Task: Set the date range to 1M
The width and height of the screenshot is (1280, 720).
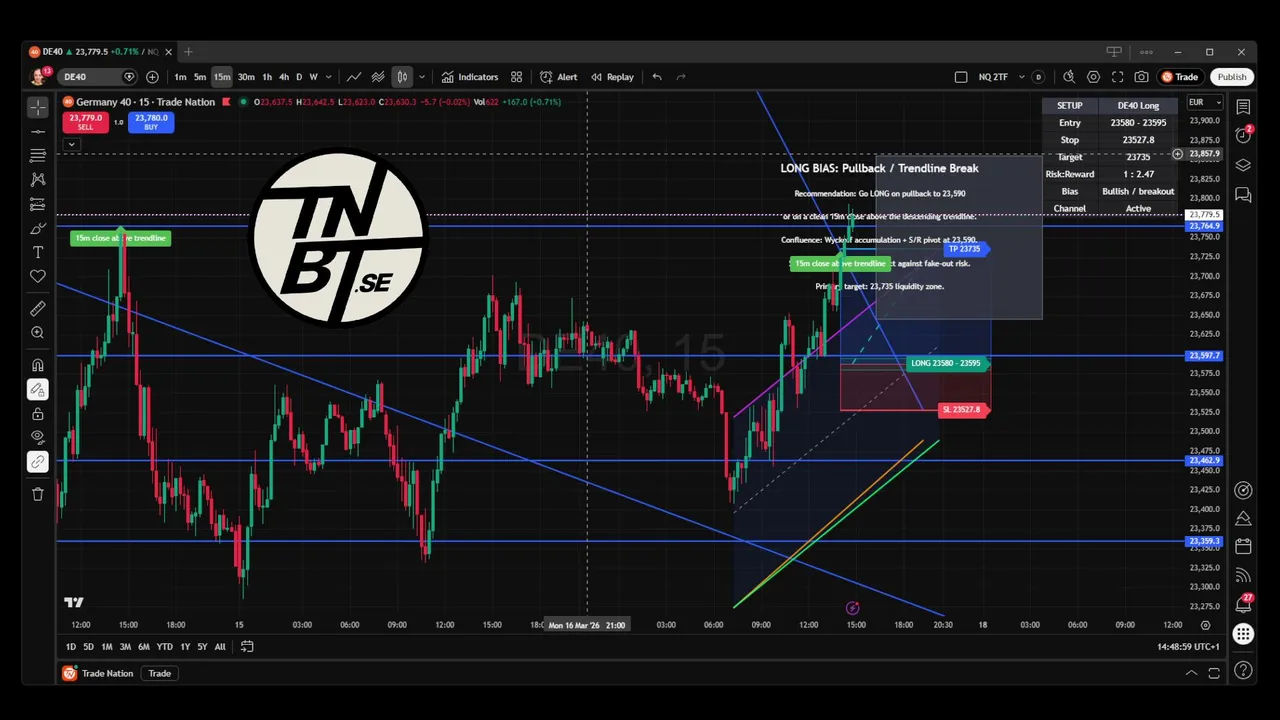Action: (x=106, y=647)
